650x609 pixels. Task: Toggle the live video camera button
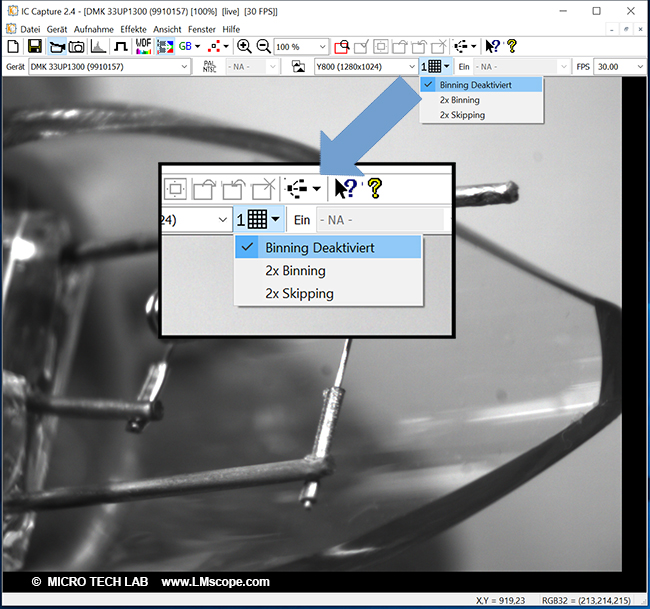(x=56, y=47)
